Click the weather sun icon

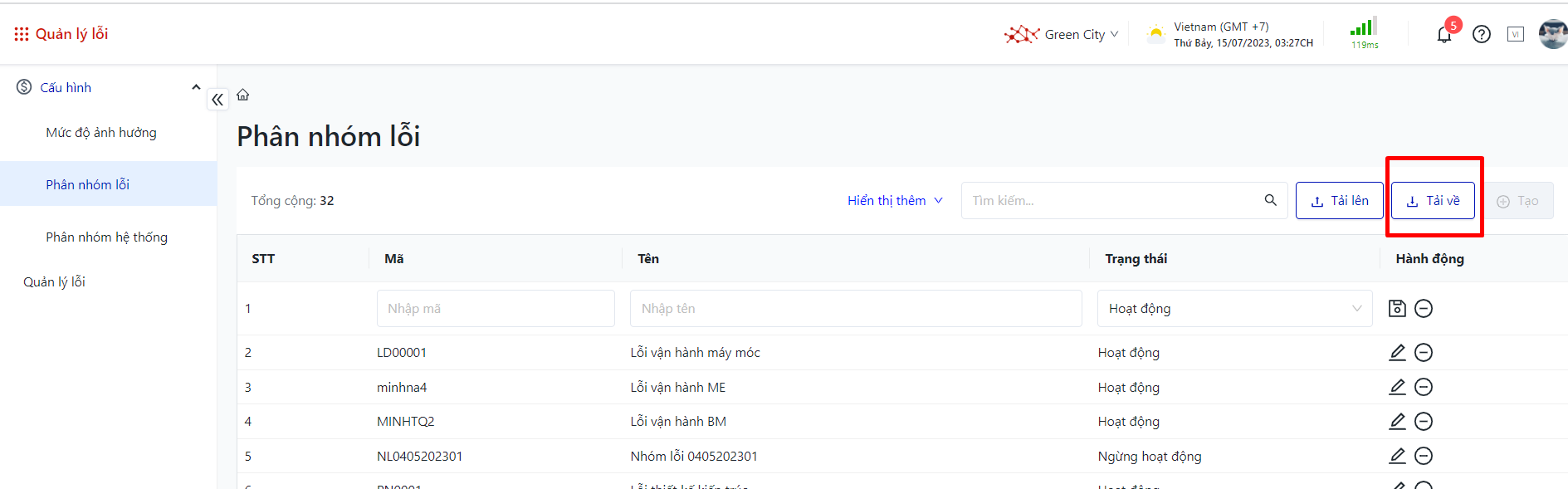point(1155,34)
